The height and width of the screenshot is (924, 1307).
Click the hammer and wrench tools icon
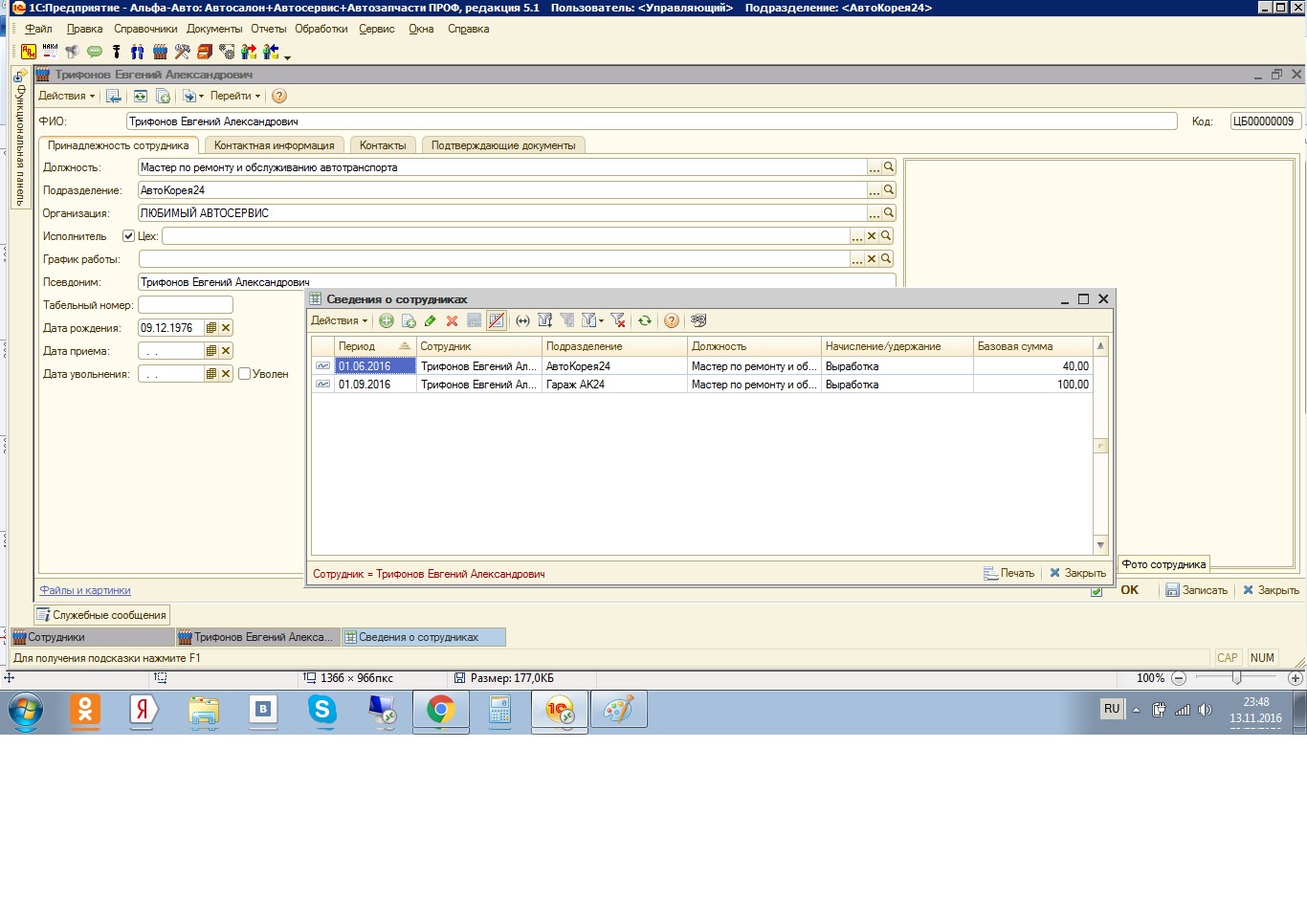[182, 52]
